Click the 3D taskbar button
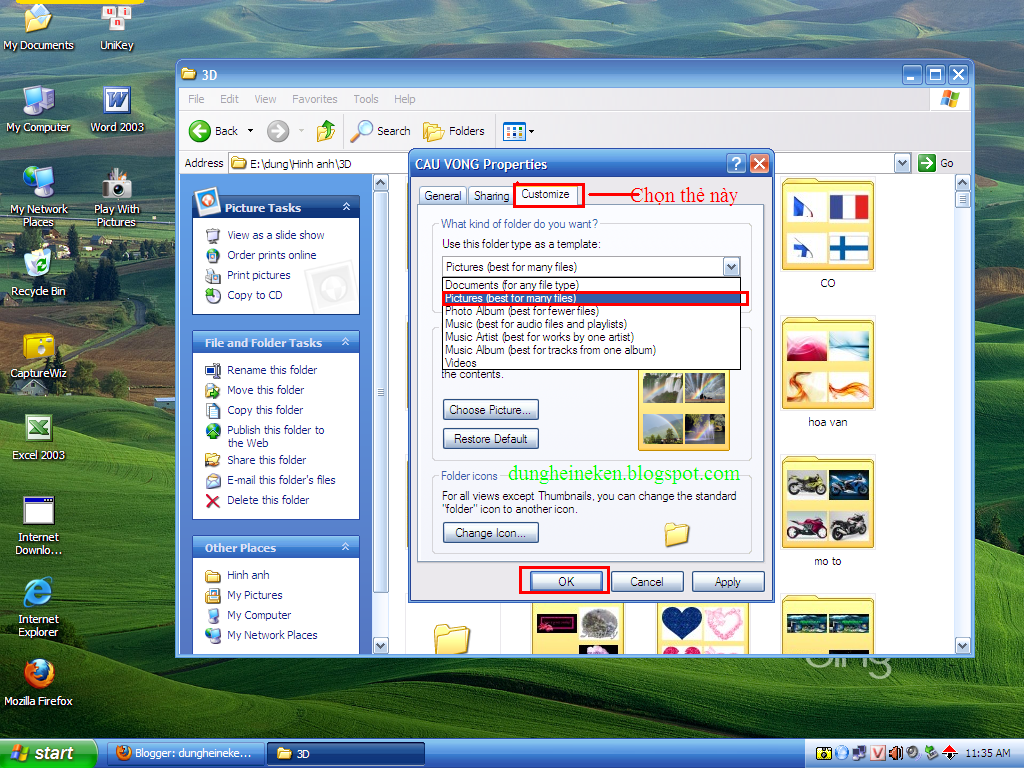Image resolution: width=1024 pixels, height=768 pixels. tap(345, 754)
